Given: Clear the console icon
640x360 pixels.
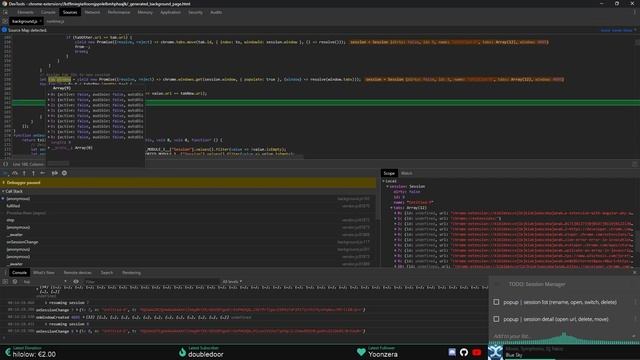Looking at the screenshot, I should (15, 282).
